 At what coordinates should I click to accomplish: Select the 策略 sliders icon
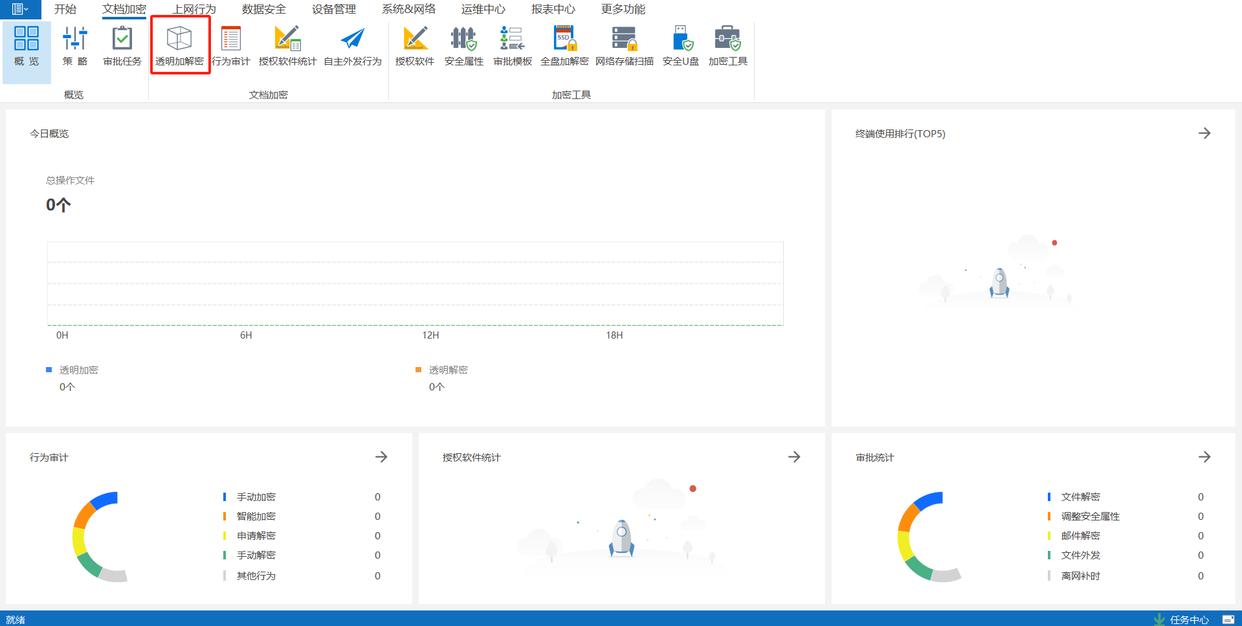click(75, 46)
